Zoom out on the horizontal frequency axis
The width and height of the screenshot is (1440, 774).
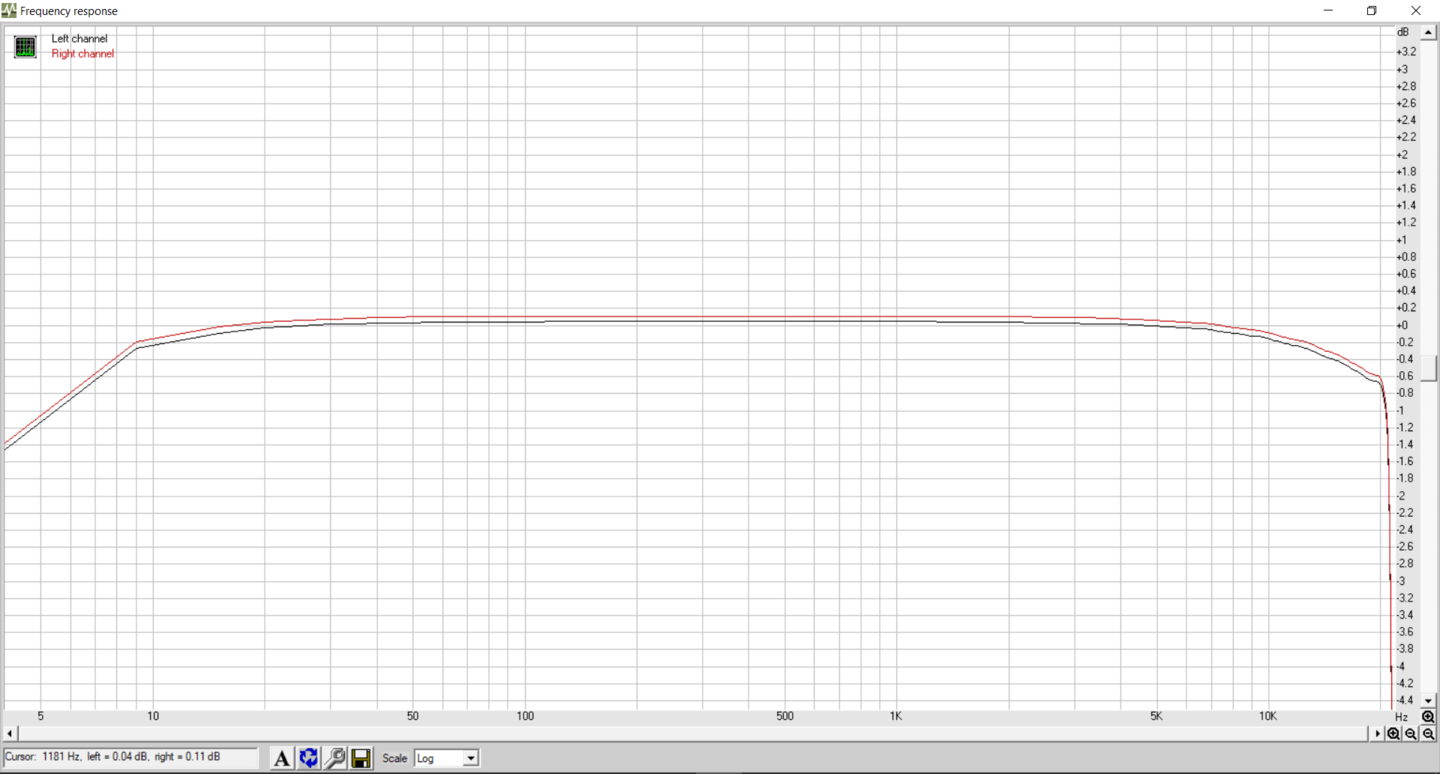[x=1411, y=734]
